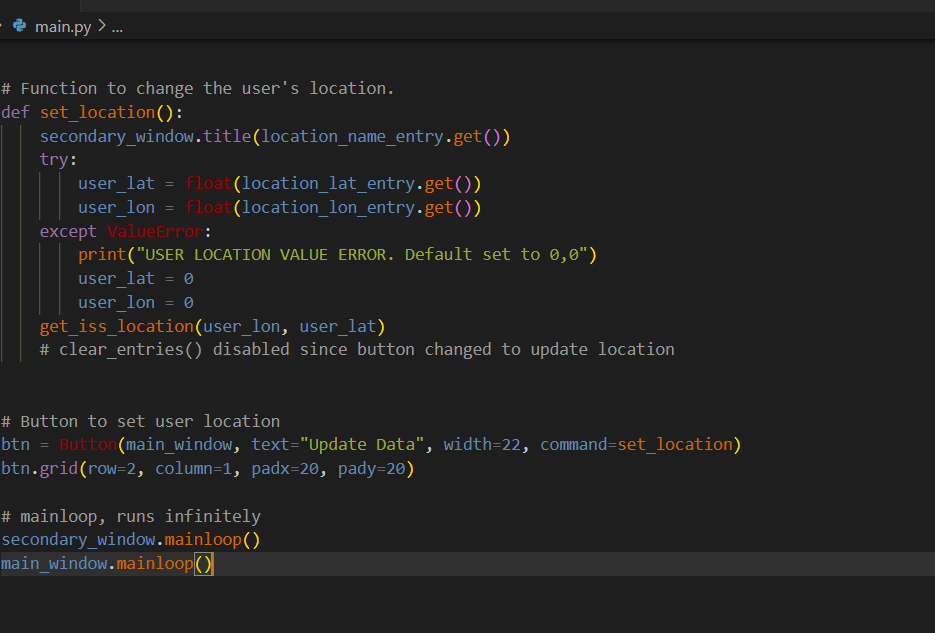
Task: Click the btn.grid(row=2, column=1...) line
Action: [x=208, y=468]
